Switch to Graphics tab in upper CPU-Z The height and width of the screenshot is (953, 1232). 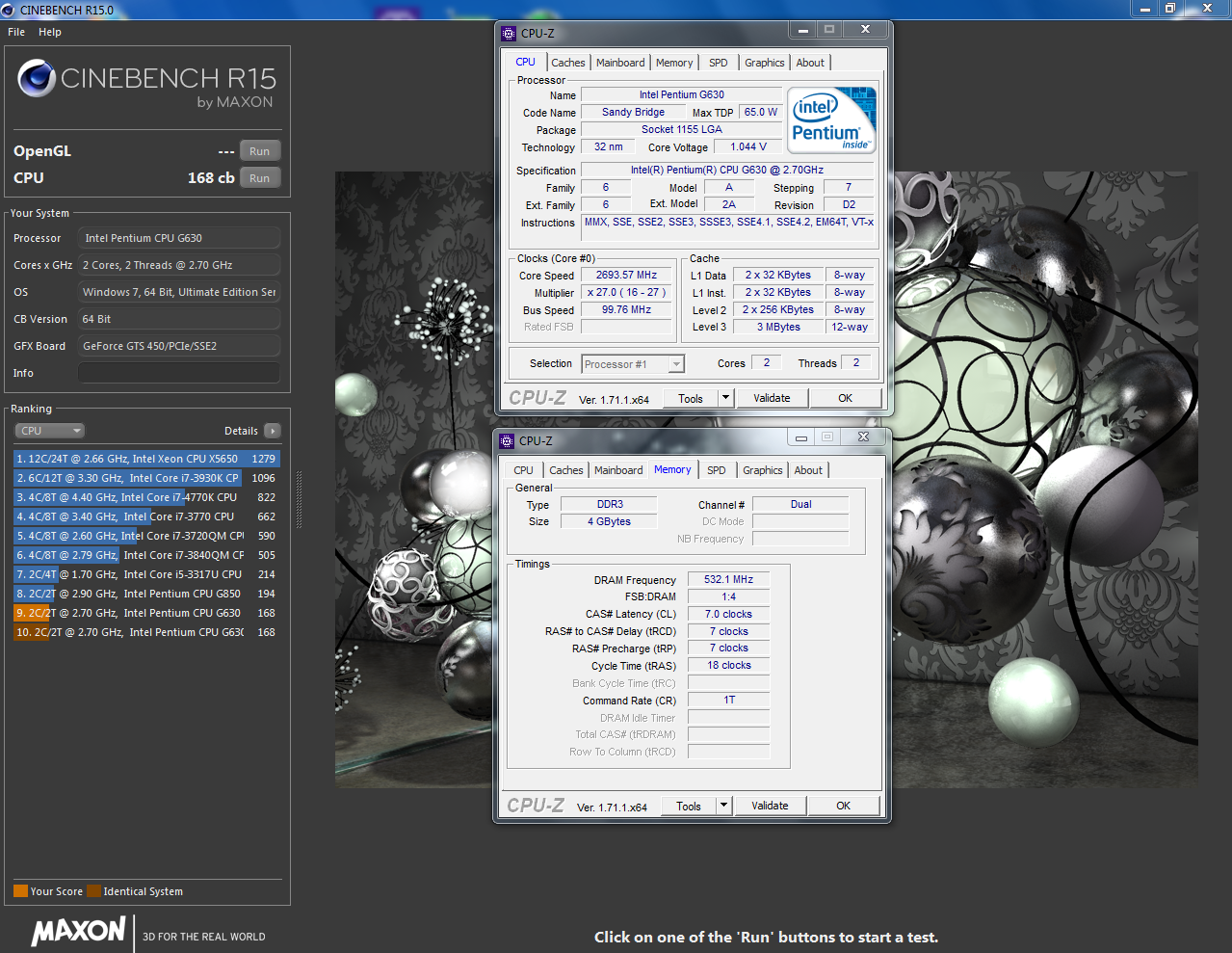[x=765, y=63]
